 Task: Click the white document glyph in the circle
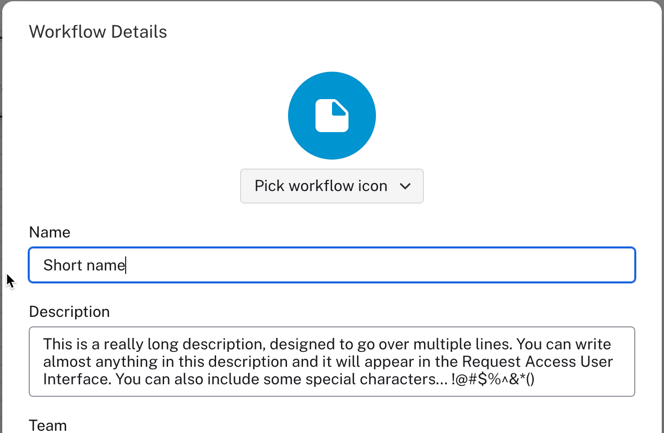[332, 116]
